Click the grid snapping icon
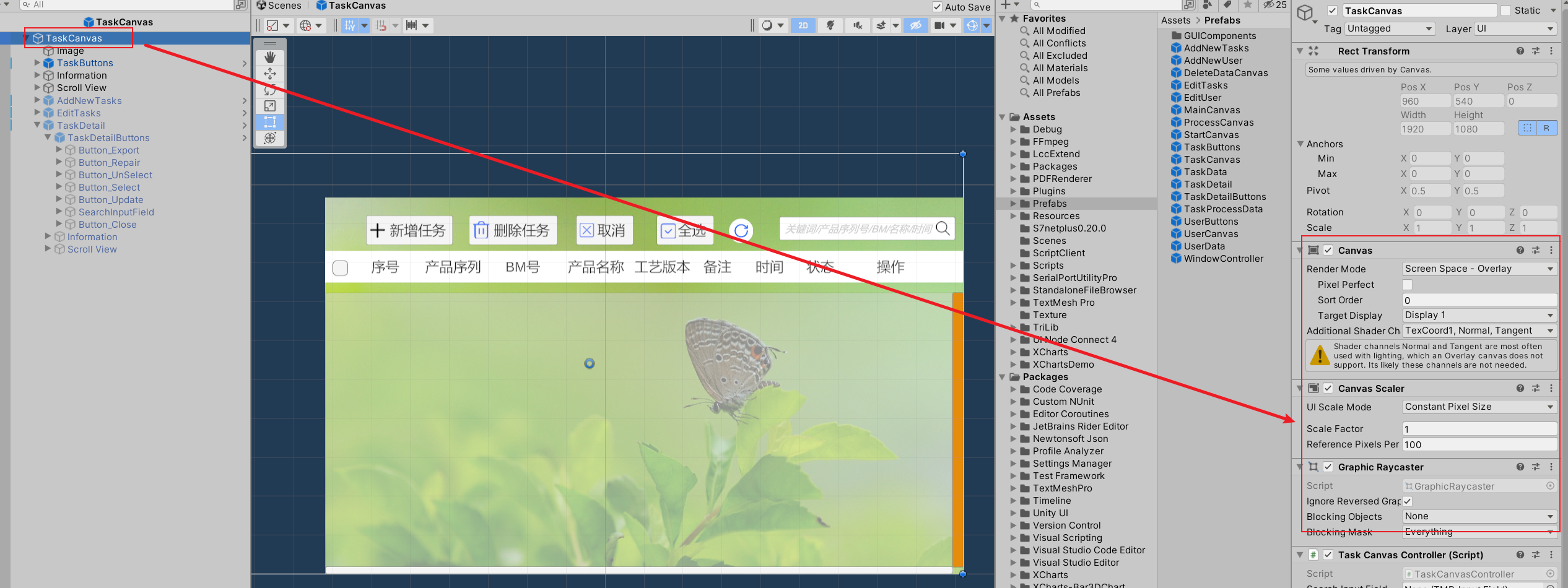 tap(381, 25)
